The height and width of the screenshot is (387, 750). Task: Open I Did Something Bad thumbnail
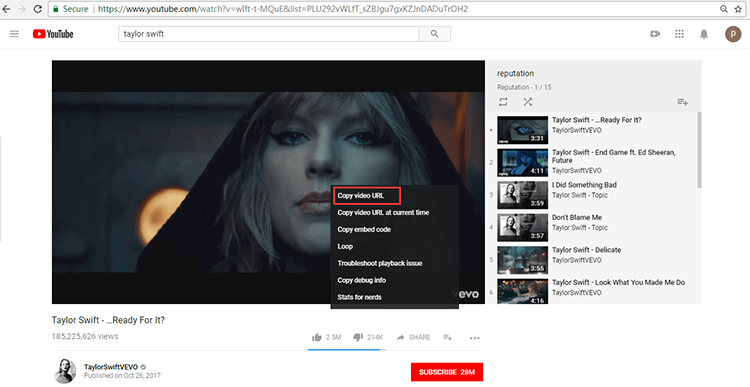point(522,195)
